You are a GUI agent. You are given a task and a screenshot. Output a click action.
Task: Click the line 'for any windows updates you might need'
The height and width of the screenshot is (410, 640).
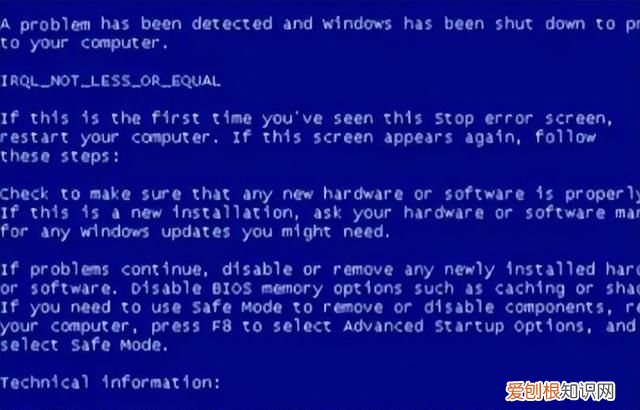pyautogui.click(x=195, y=232)
